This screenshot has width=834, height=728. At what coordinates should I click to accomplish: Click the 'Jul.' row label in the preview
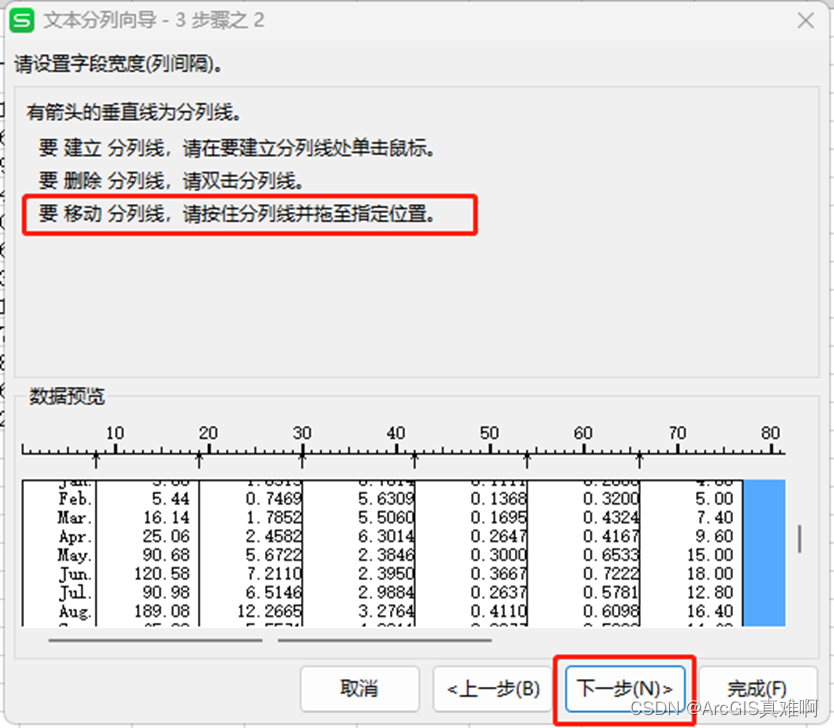[x=76, y=592]
